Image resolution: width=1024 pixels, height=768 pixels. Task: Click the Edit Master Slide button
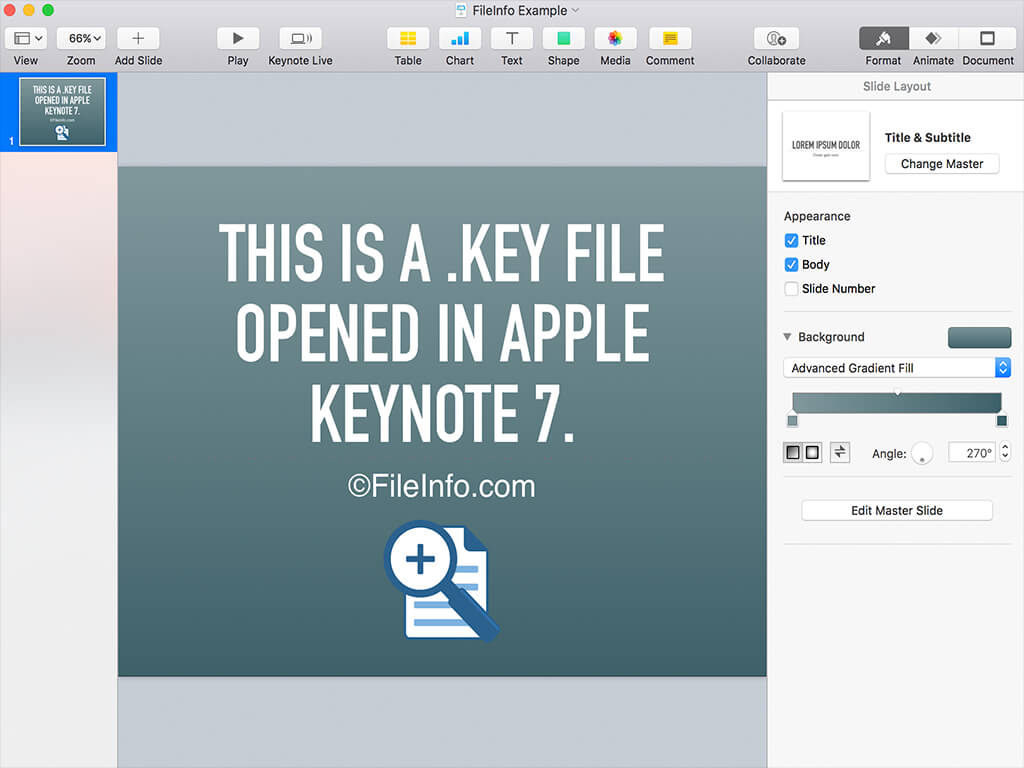897,511
